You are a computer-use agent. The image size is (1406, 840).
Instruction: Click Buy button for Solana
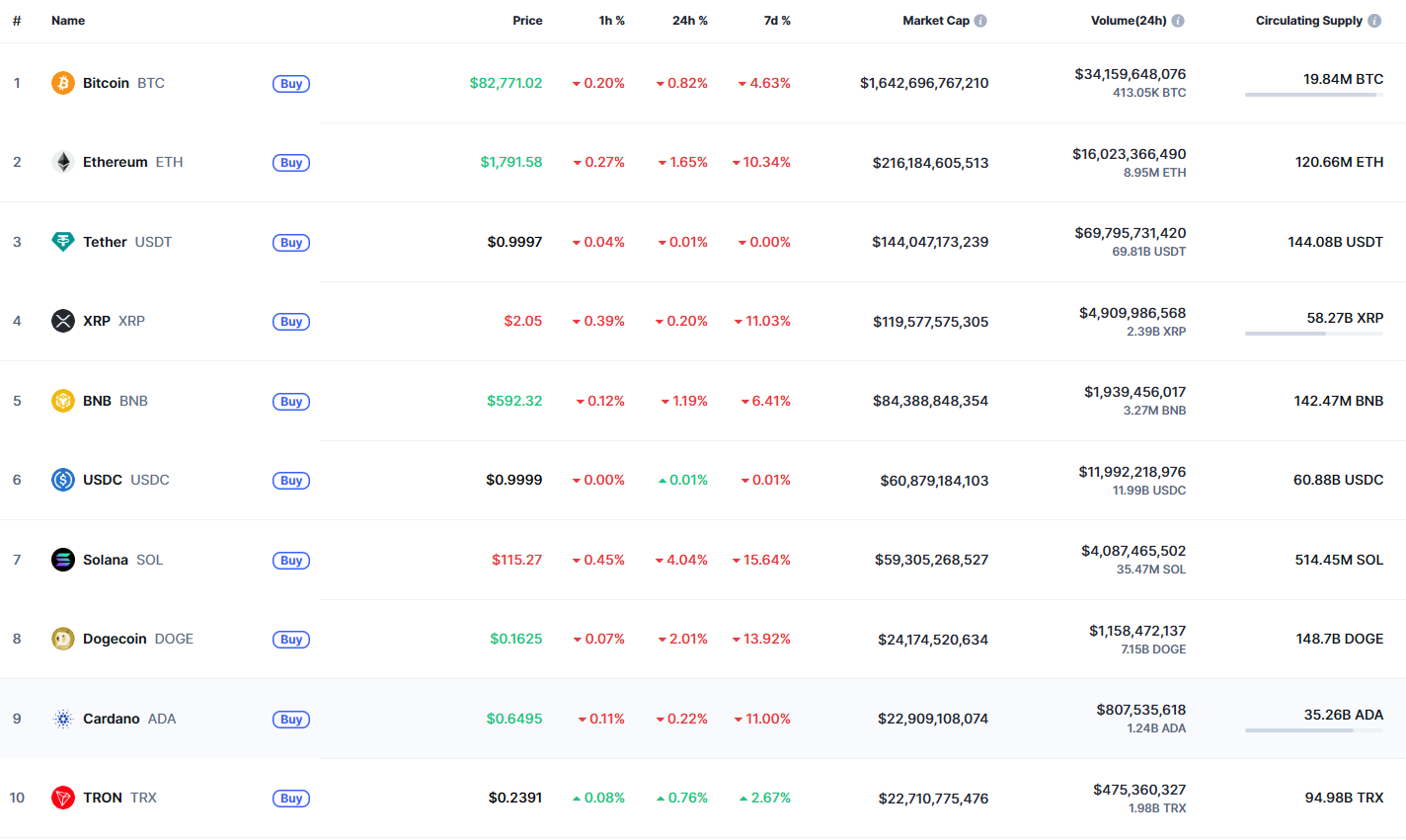pyautogui.click(x=291, y=561)
